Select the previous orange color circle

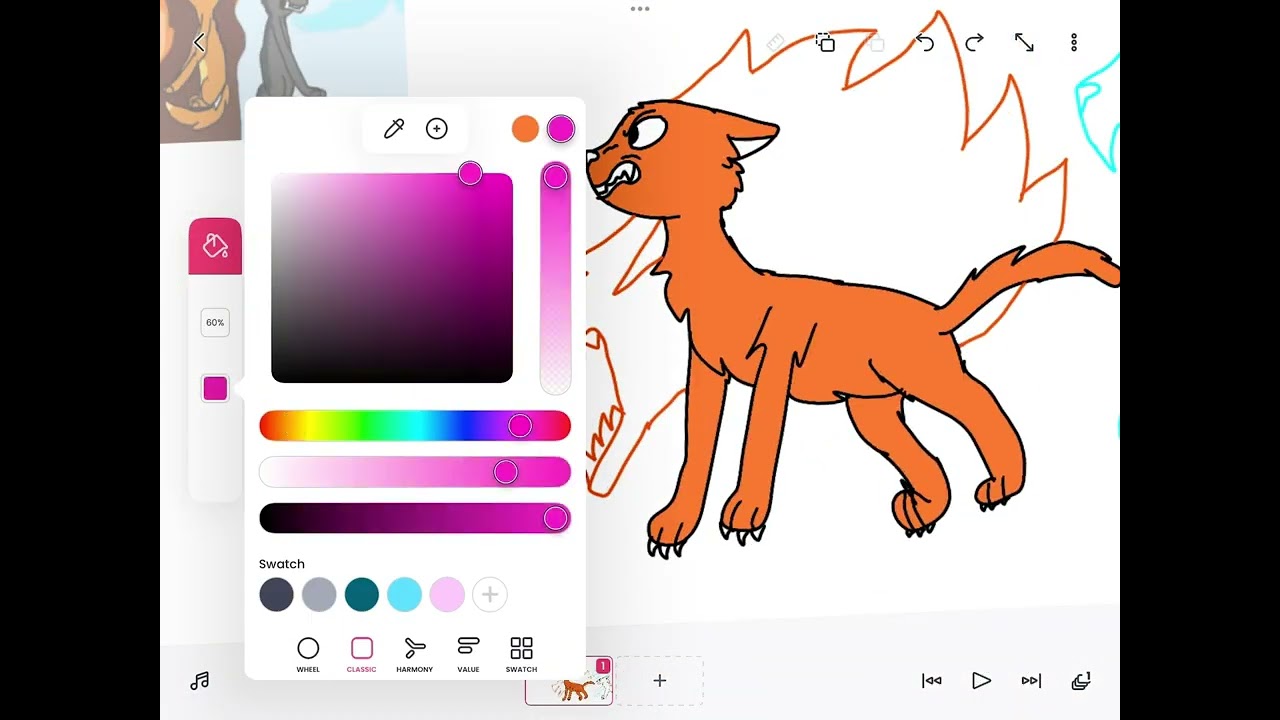click(525, 128)
